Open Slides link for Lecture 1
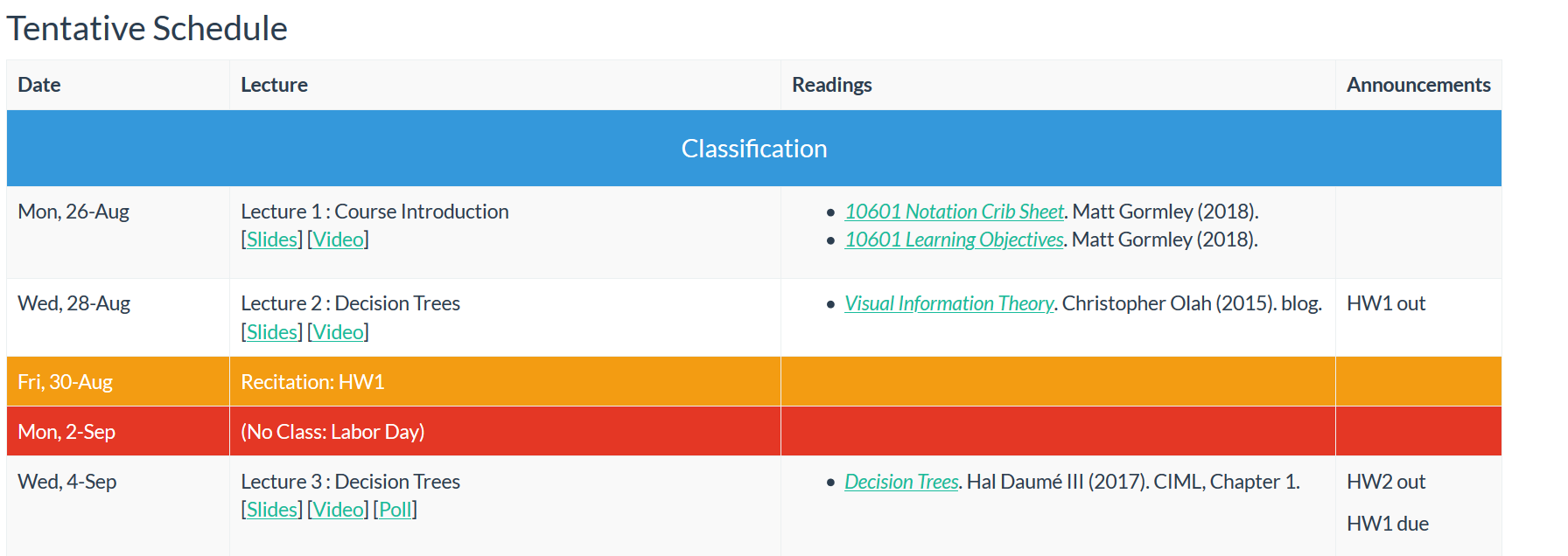Image resolution: width=1568 pixels, height=556 pixels. point(272,240)
